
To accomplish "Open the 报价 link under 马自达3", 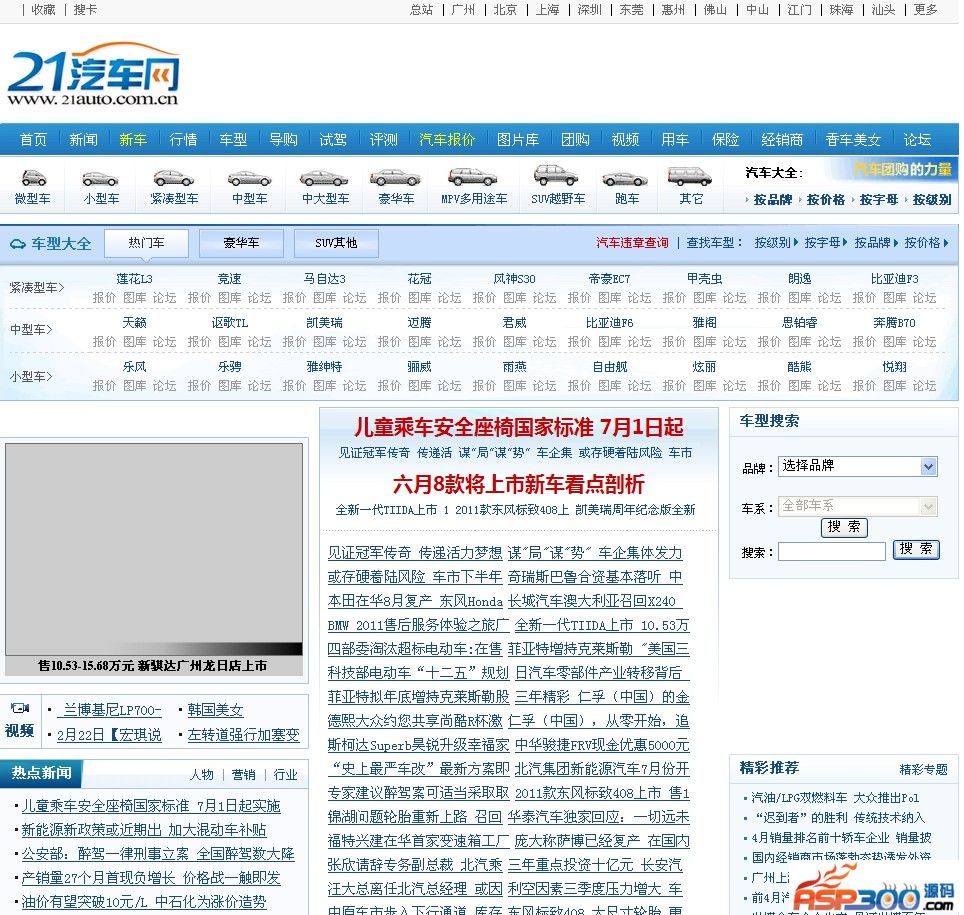I will (294, 298).
